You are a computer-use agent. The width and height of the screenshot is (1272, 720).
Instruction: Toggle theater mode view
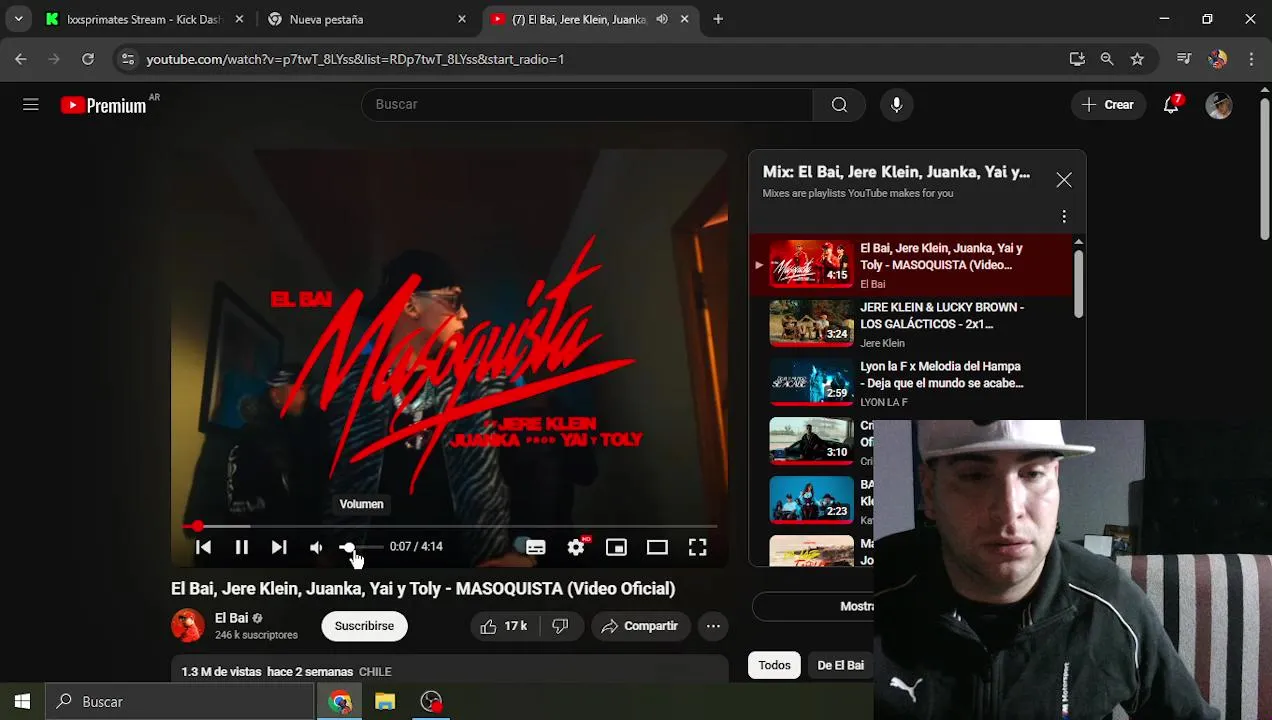click(657, 547)
